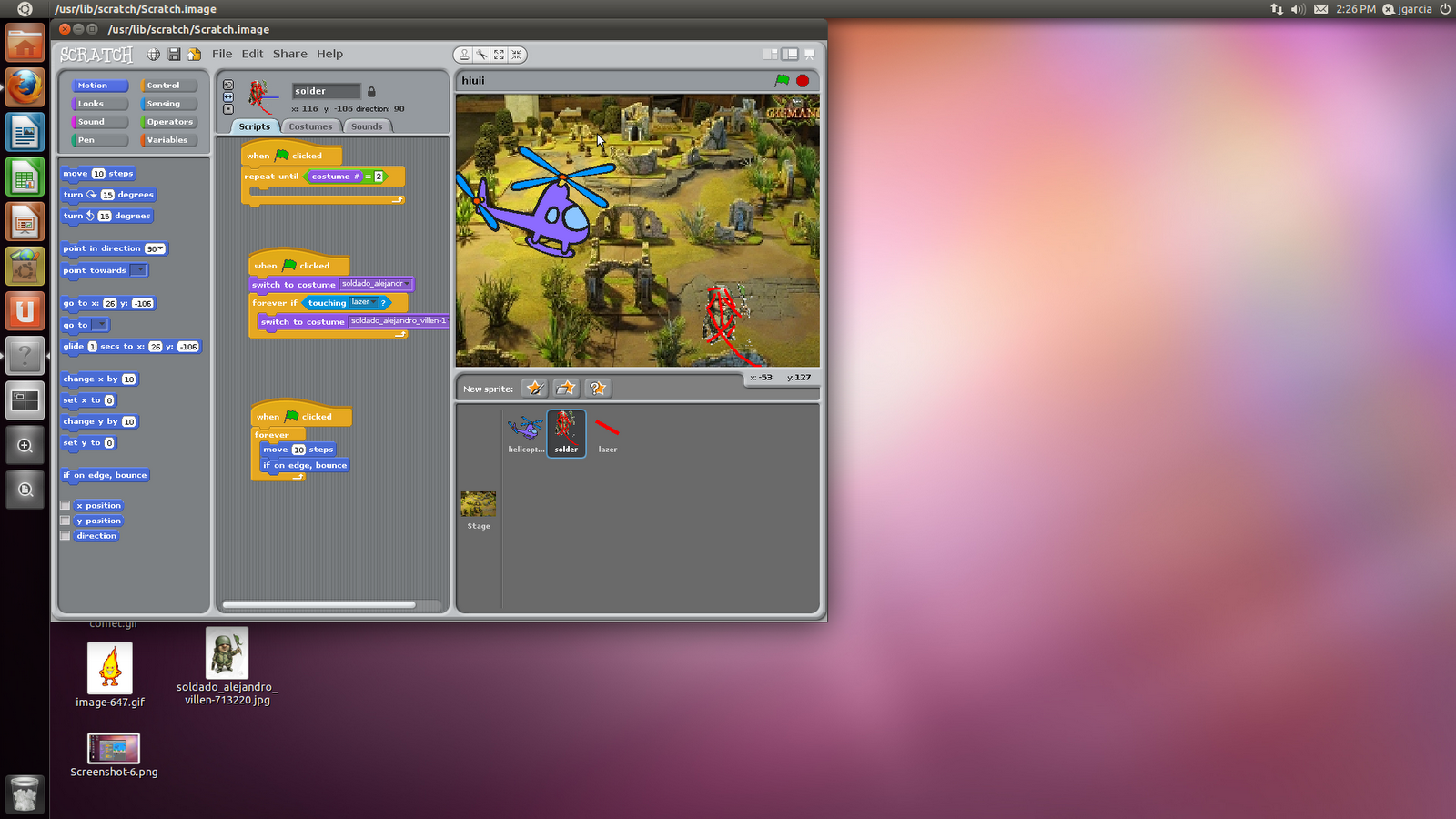The height and width of the screenshot is (819, 1456).
Task: Click scripts area horizontal scrollbar
Action: point(319,604)
